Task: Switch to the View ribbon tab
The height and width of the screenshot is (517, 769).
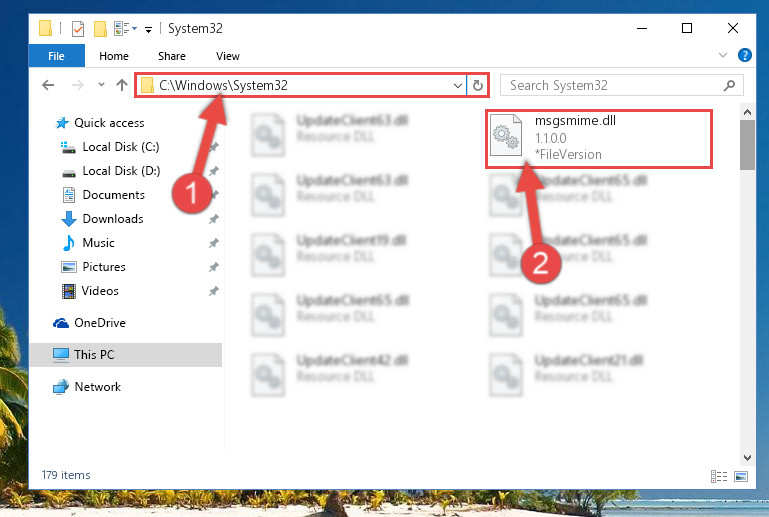Action: (228, 56)
